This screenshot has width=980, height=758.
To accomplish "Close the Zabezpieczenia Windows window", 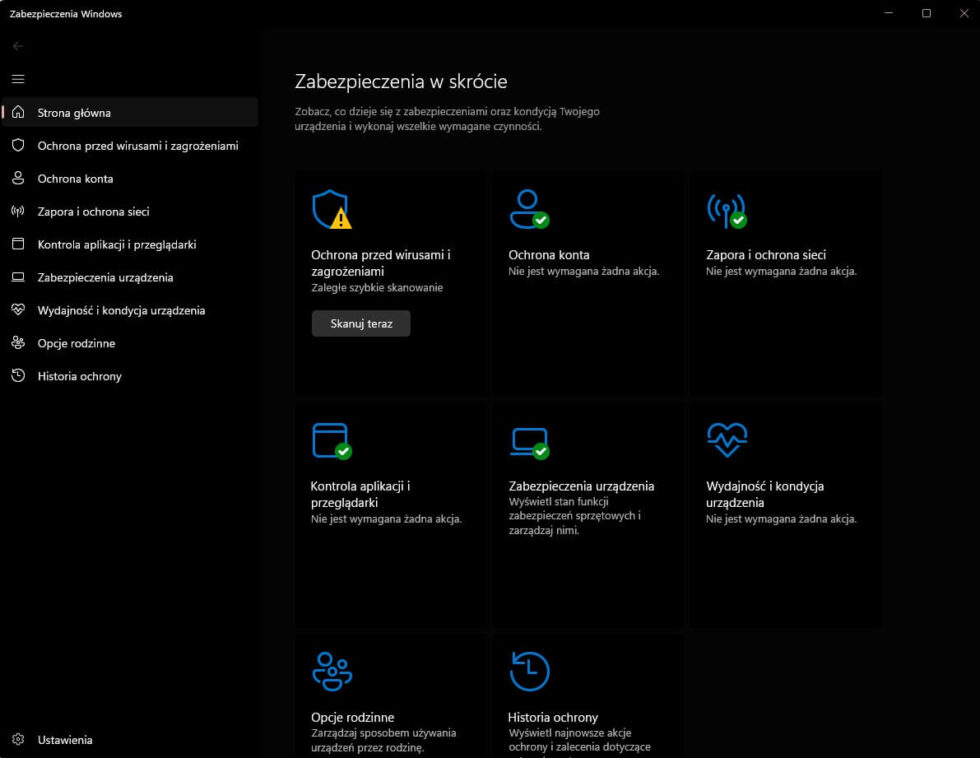I will click(x=964, y=13).
